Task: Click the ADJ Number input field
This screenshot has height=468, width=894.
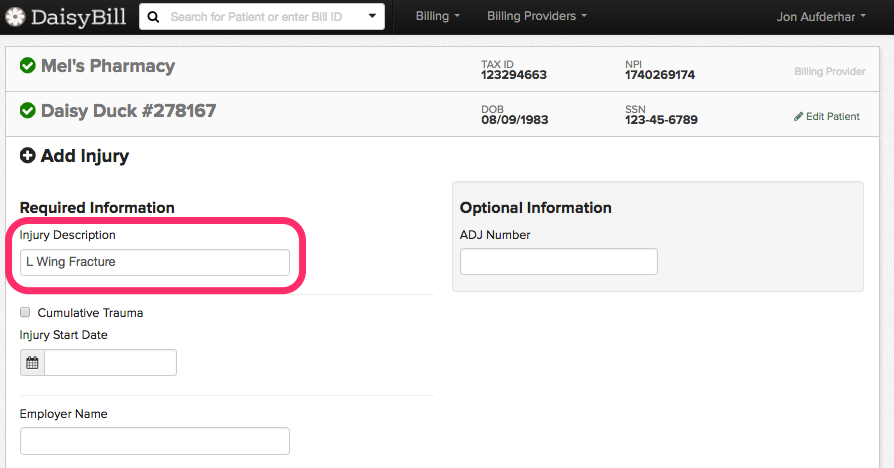Action: [x=559, y=262]
